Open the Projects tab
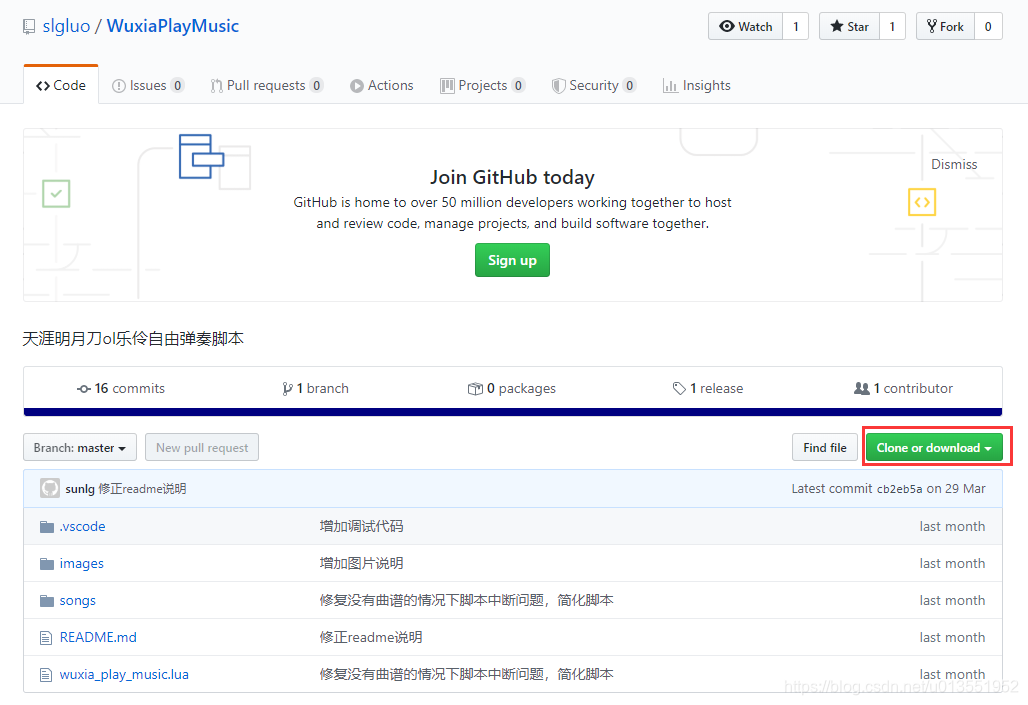This screenshot has height=705, width=1028. pos(483,85)
